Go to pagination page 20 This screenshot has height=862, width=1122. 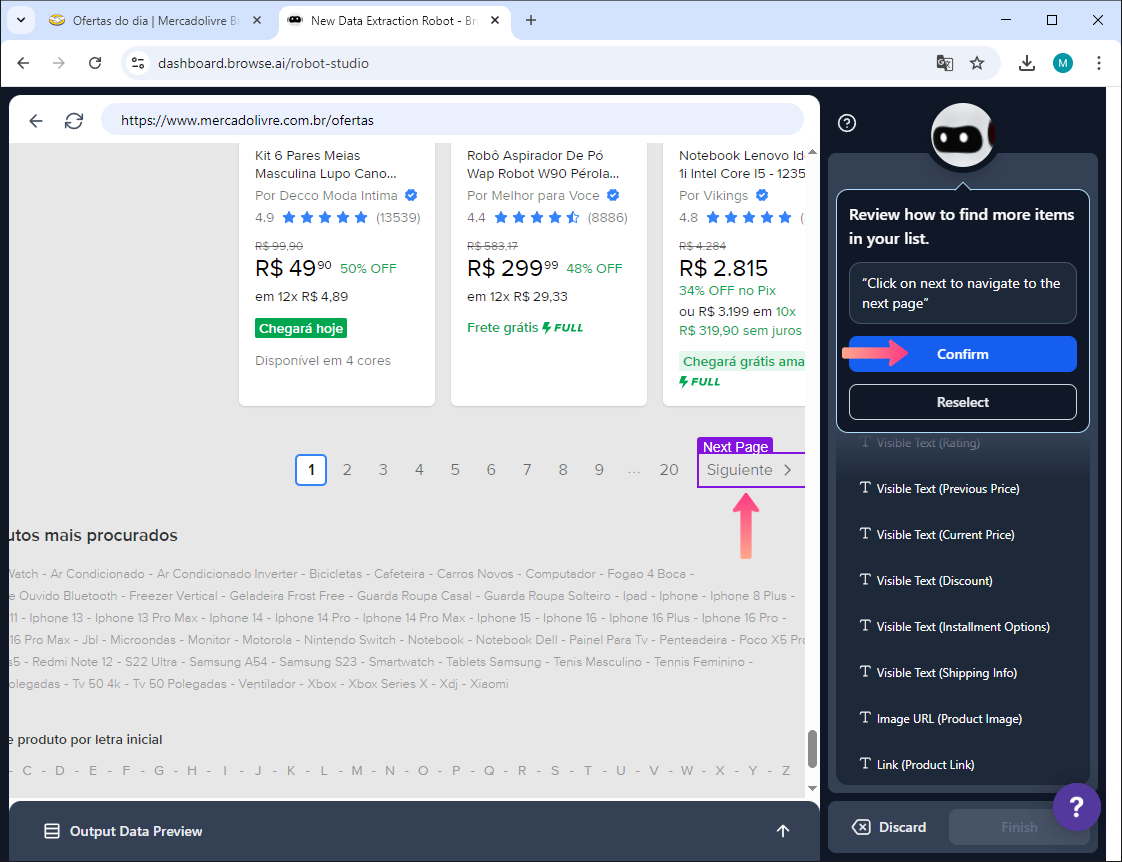(x=669, y=470)
